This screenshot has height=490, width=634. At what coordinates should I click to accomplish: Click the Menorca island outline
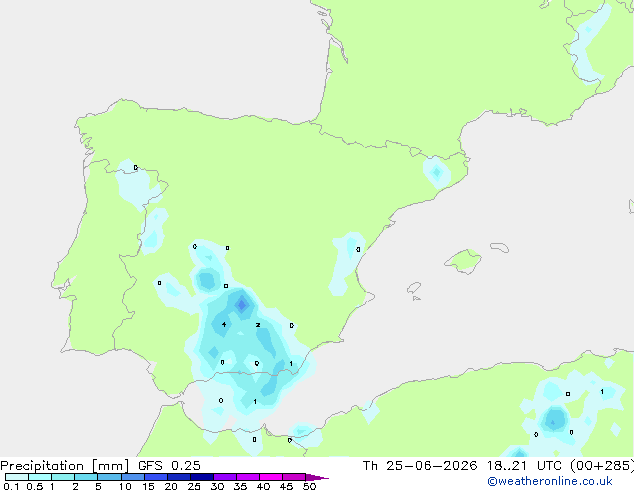point(500,247)
